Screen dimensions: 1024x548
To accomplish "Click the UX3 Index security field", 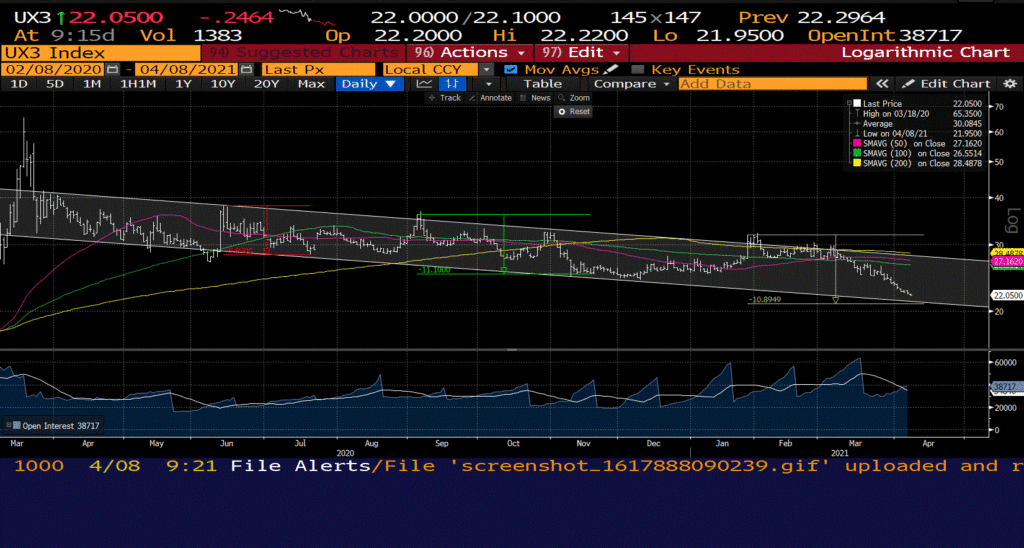I will point(101,53).
